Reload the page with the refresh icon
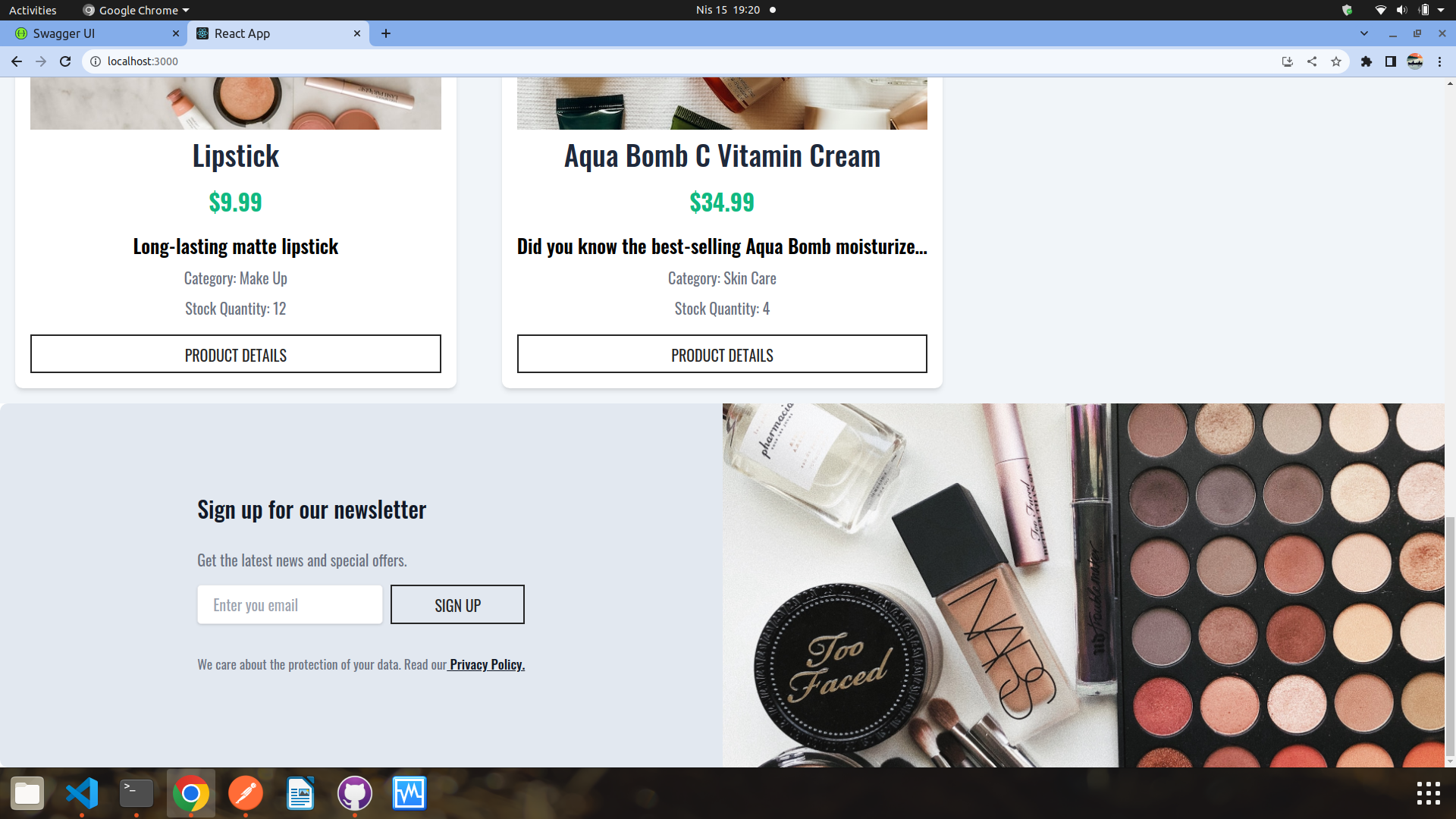Screen dimensions: 1456x819 point(65,61)
